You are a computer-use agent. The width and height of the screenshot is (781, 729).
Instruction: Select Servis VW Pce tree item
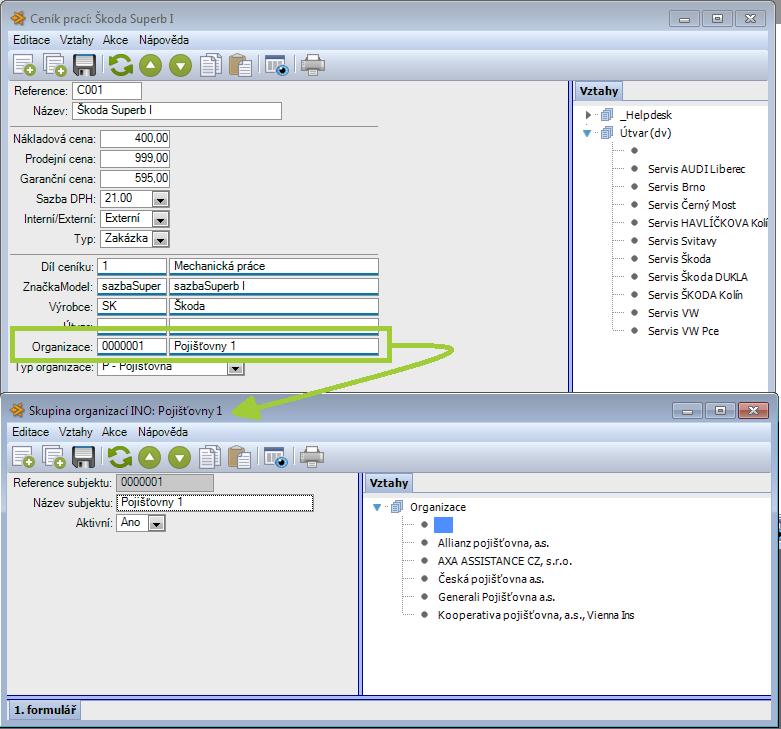coord(683,331)
